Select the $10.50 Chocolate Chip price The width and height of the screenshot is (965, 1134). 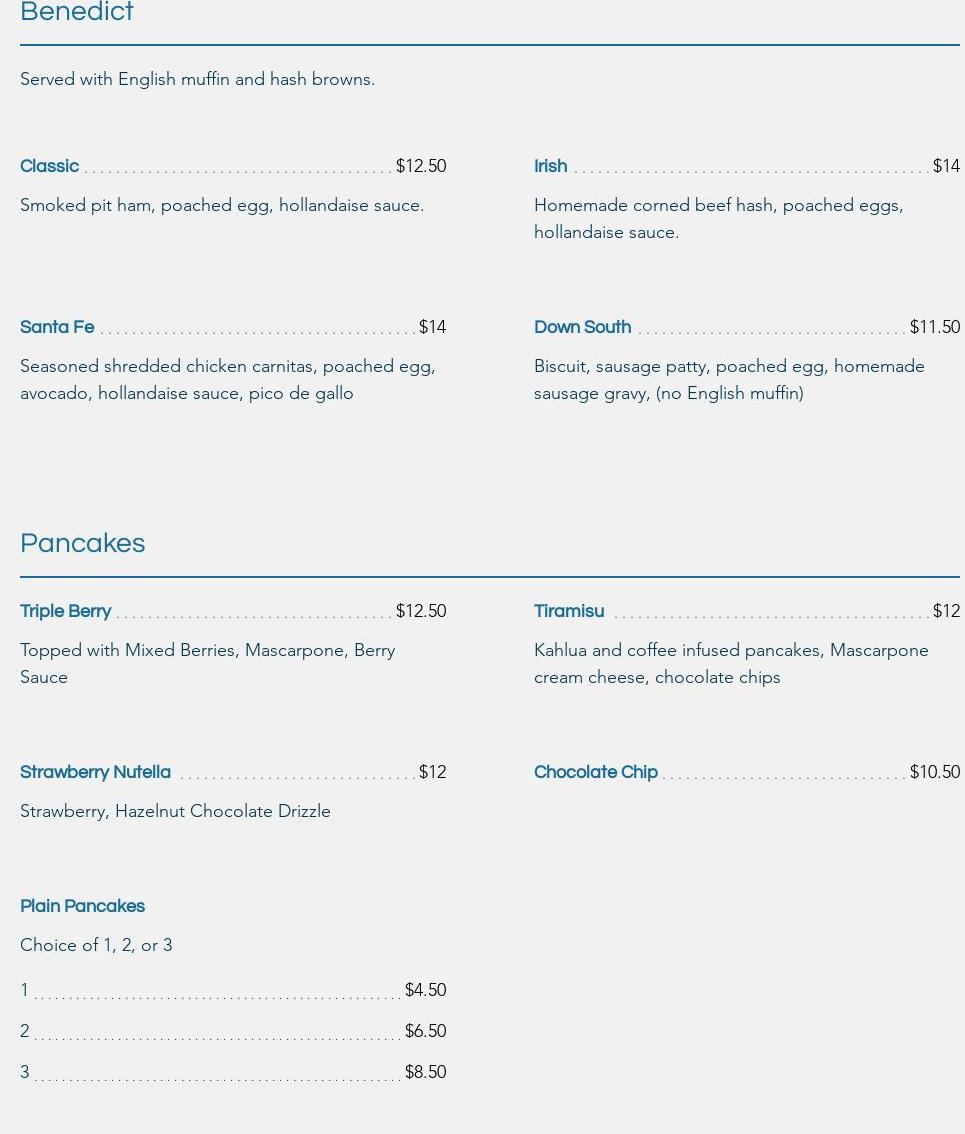pos(935,772)
